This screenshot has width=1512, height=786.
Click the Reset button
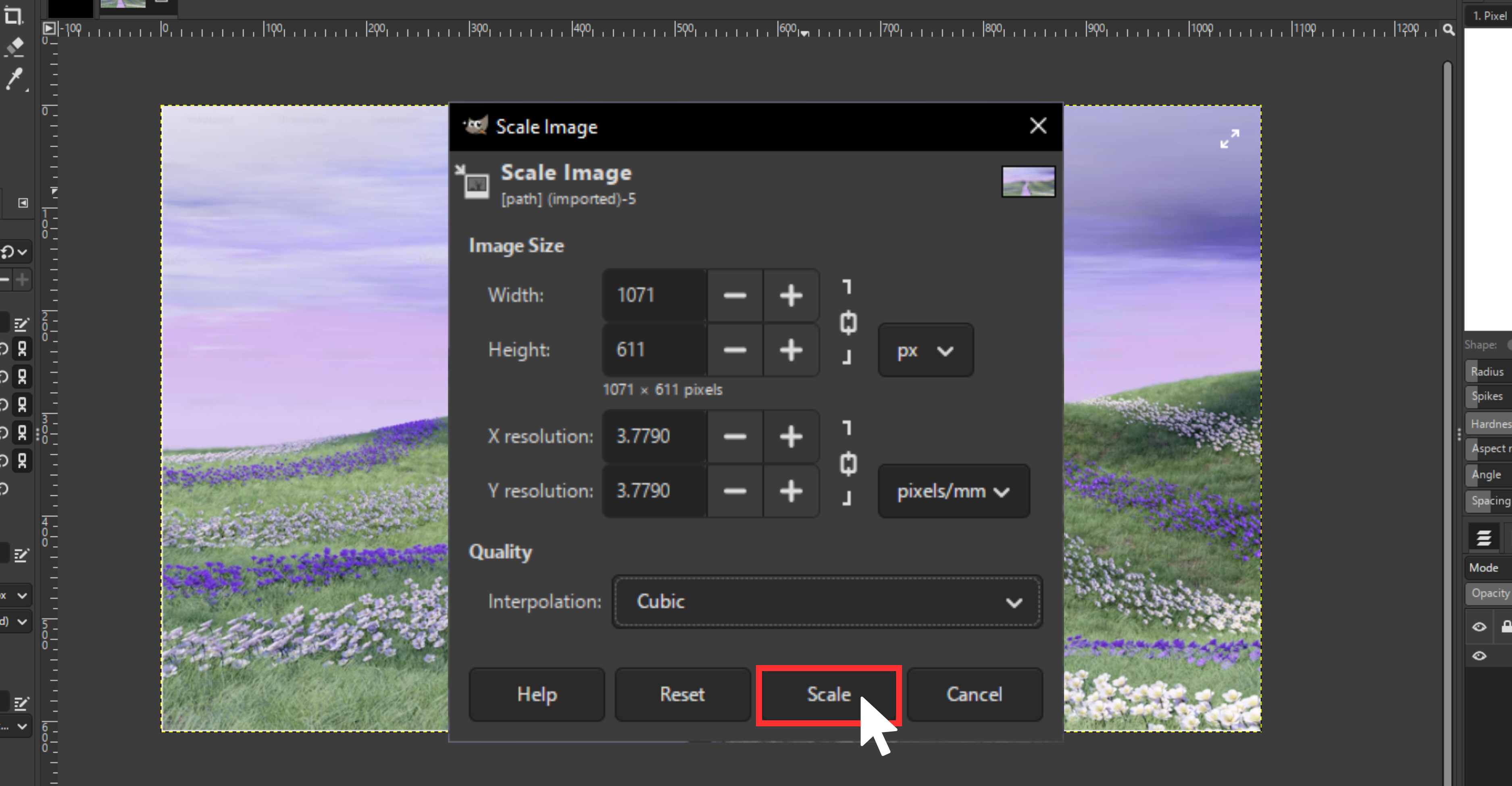coord(682,695)
